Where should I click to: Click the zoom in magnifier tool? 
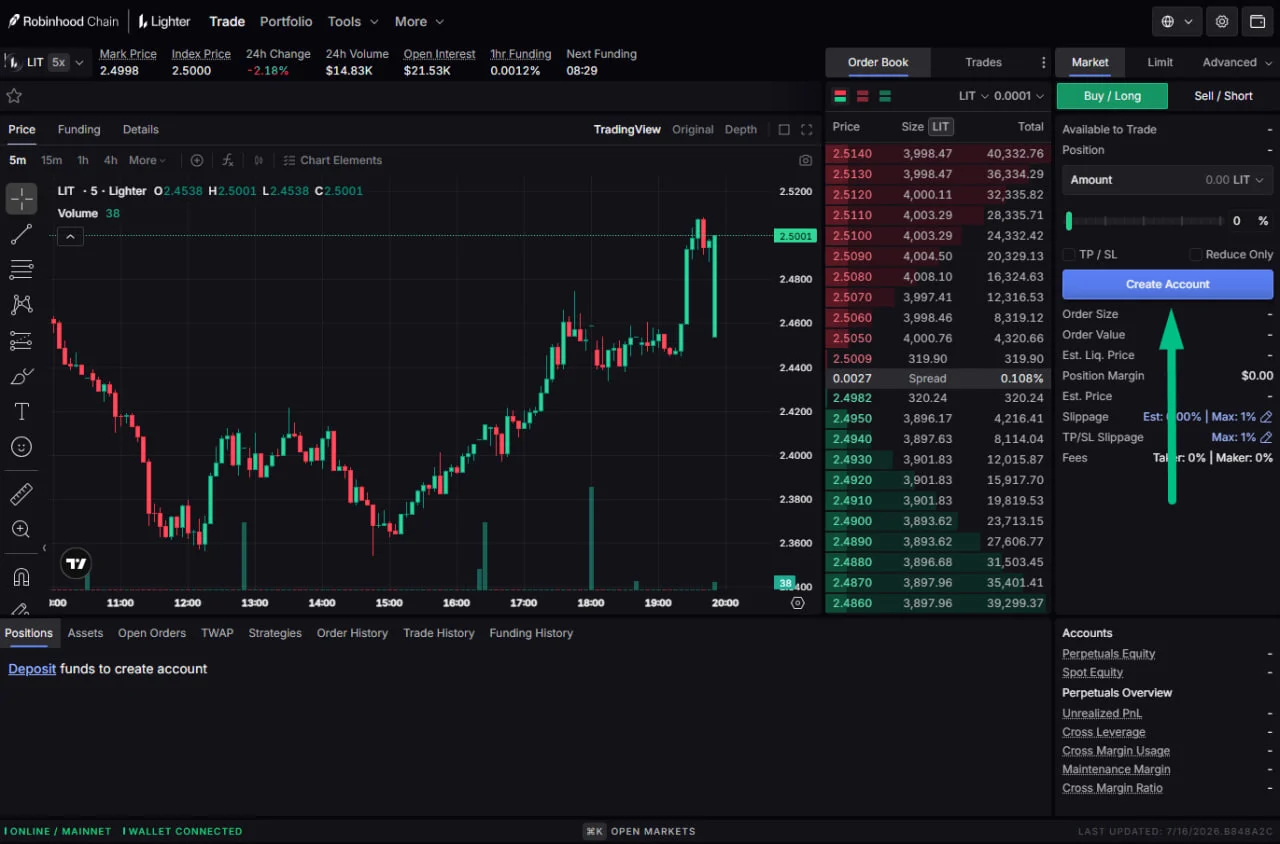click(21, 529)
